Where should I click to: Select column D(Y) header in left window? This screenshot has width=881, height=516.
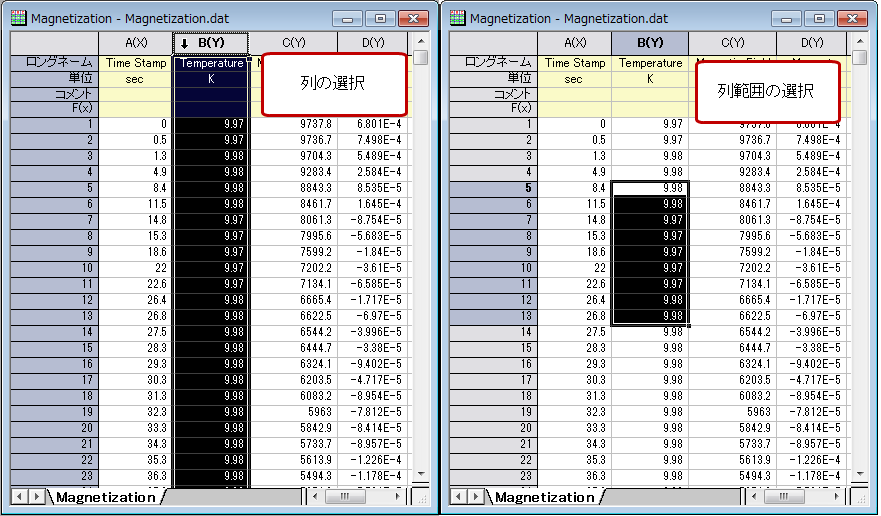(373, 43)
